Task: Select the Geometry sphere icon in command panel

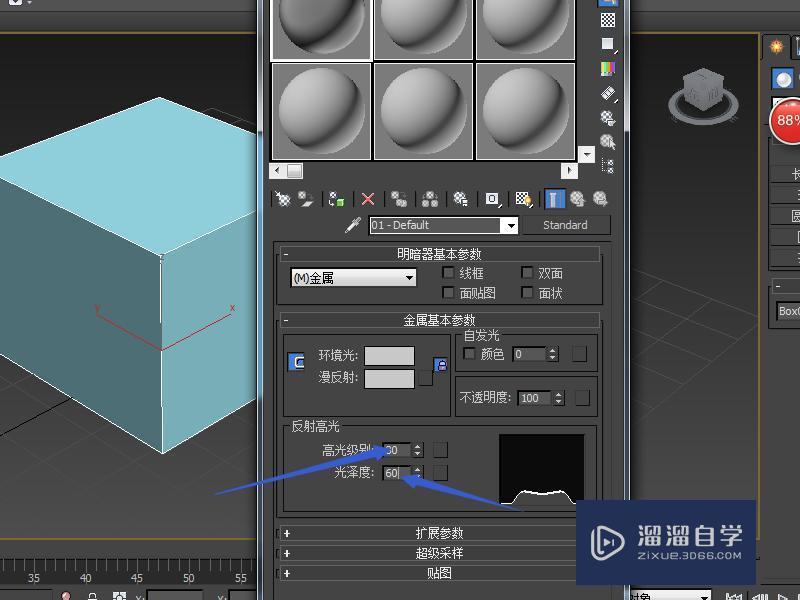Action: point(783,79)
